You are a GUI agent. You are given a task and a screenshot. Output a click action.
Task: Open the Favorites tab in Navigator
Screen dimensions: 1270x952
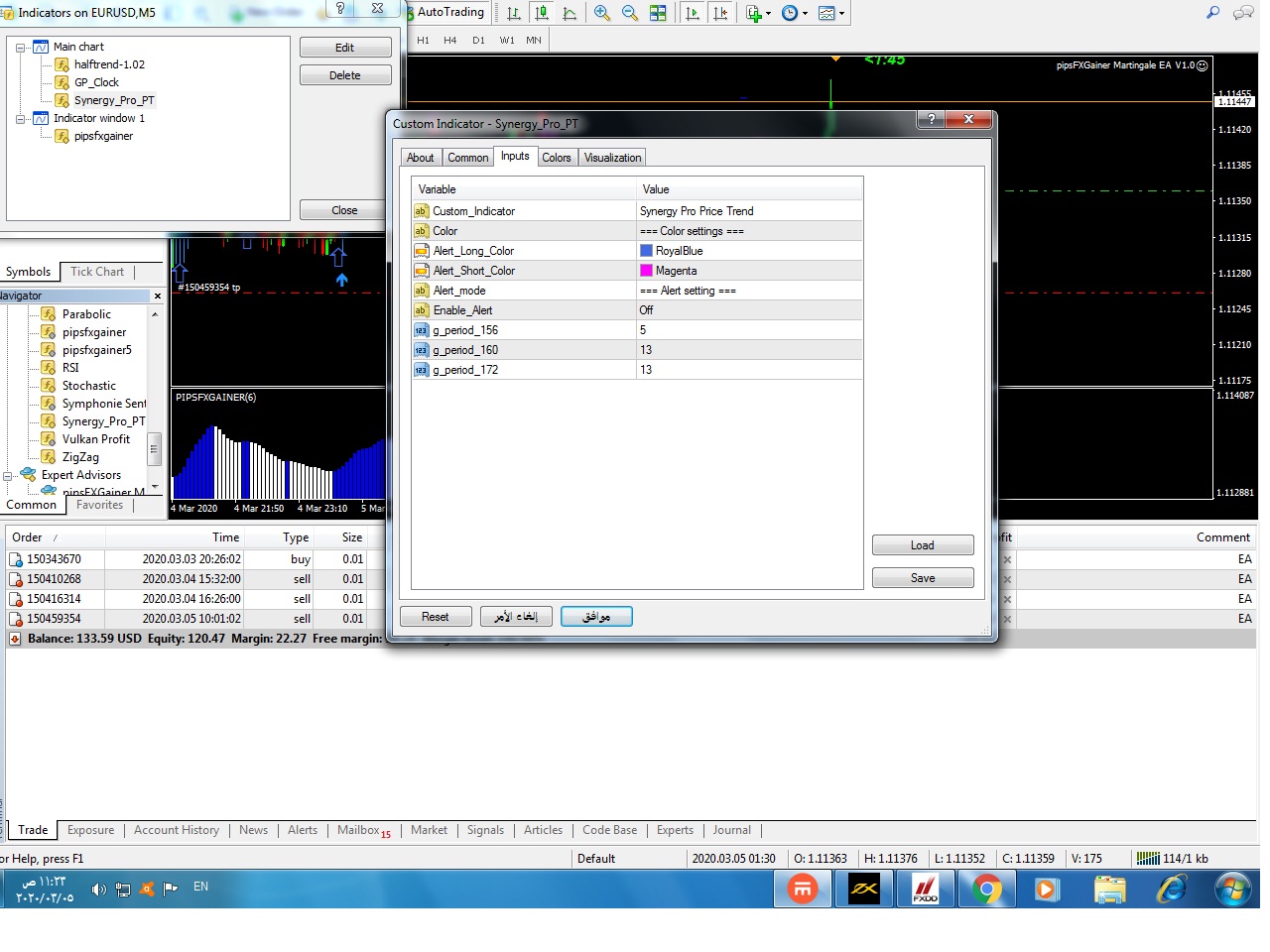100,505
